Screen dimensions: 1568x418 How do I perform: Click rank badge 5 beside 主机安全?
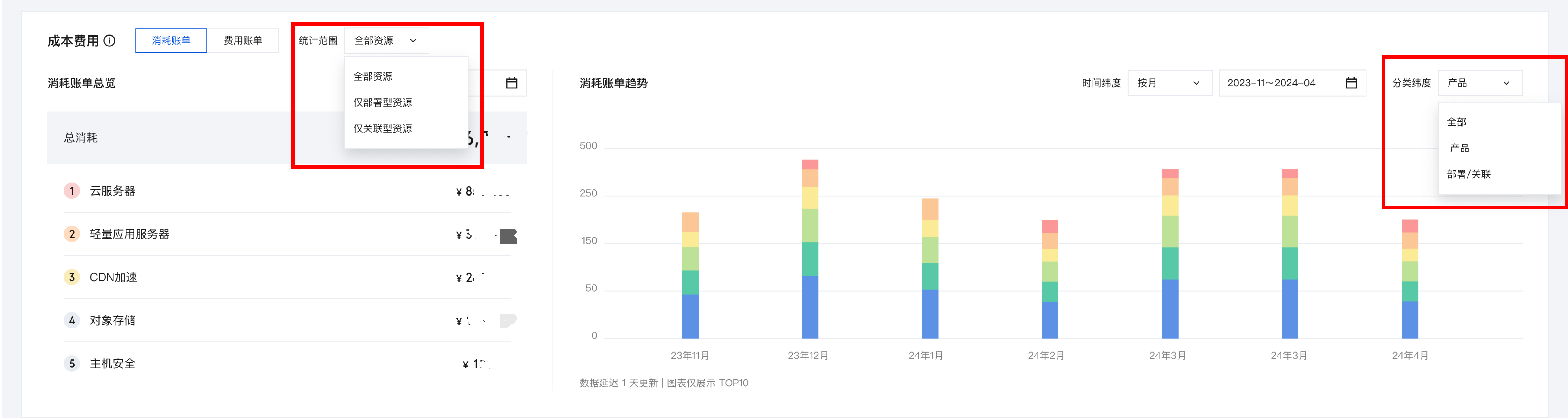click(x=72, y=364)
